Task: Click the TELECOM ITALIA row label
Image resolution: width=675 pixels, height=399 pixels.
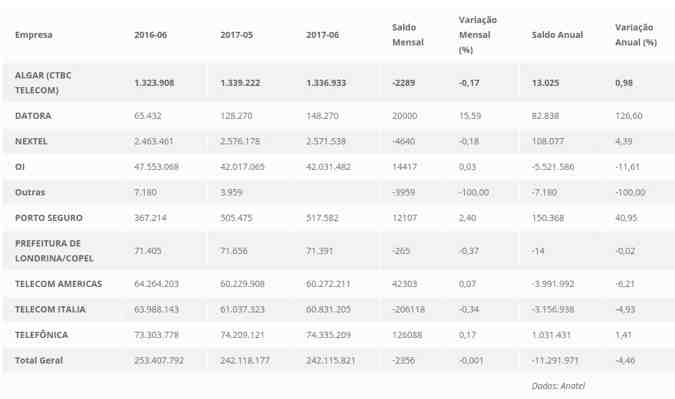Action: (50, 309)
